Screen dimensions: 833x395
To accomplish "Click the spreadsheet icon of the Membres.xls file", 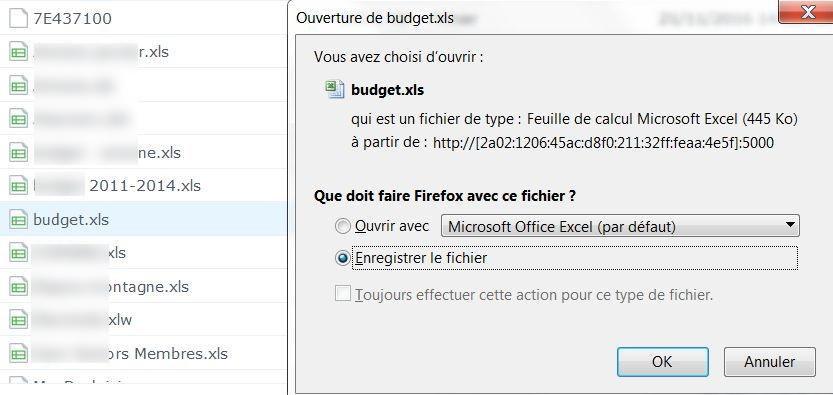I will (19, 353).
